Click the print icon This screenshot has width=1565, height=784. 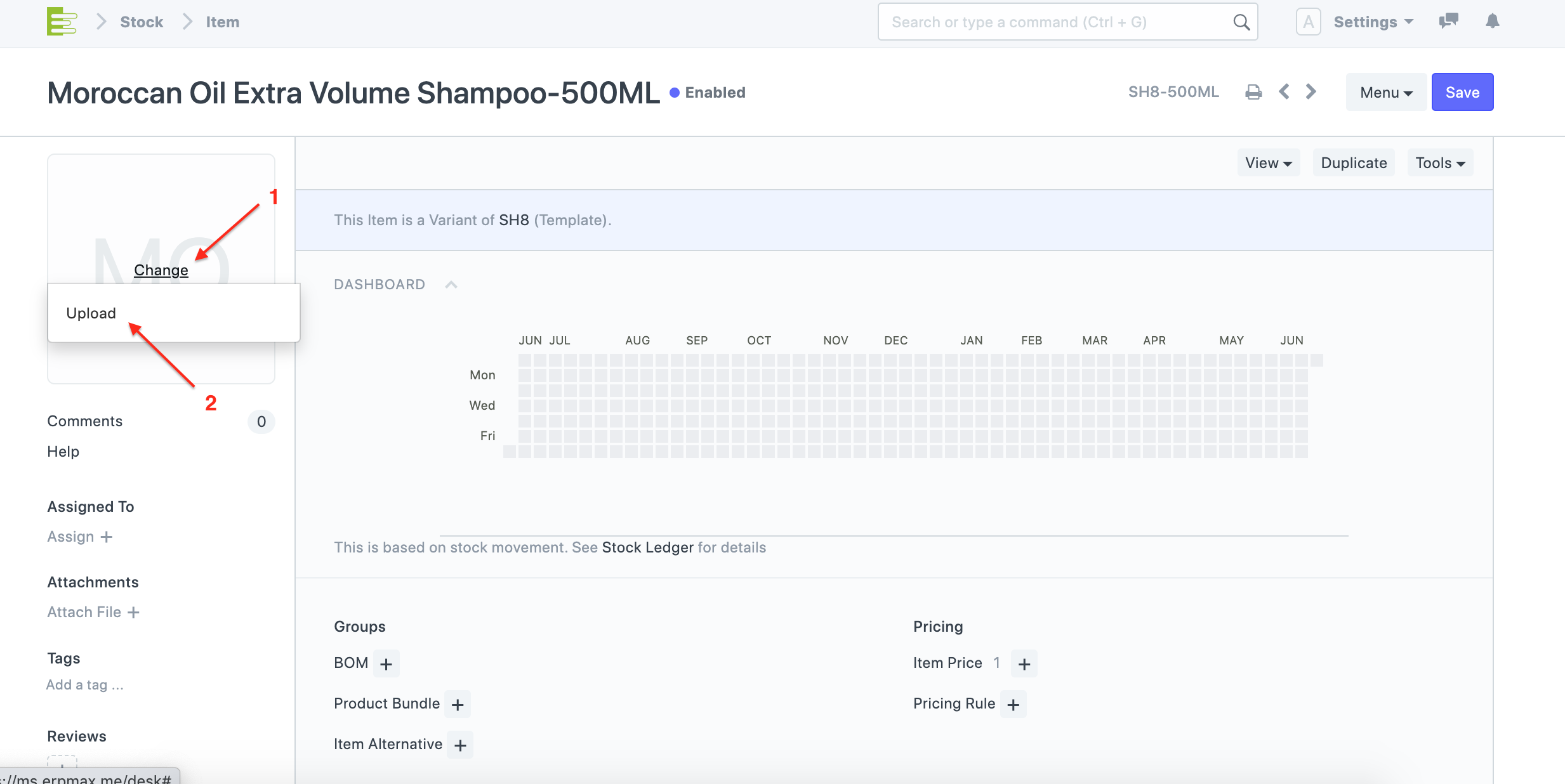point(1253,93)
